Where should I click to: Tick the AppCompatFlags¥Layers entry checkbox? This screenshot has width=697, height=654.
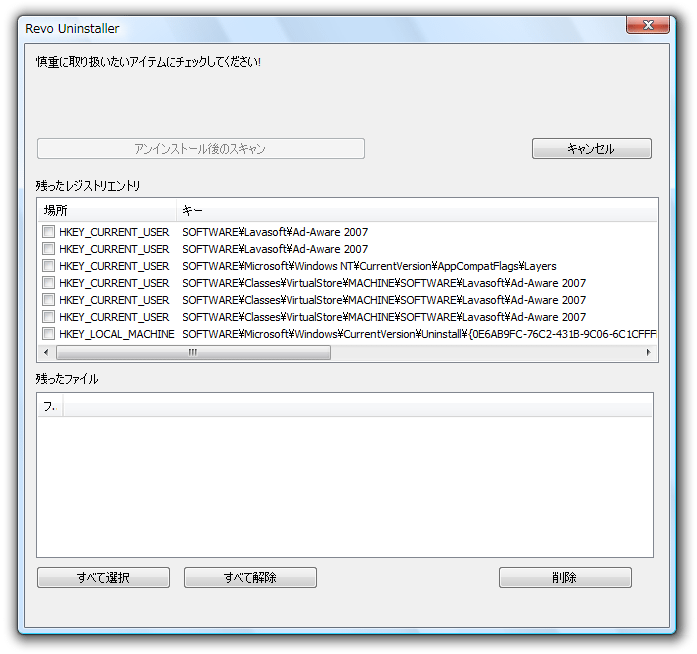pyautogui.click(x=48, y=266)
